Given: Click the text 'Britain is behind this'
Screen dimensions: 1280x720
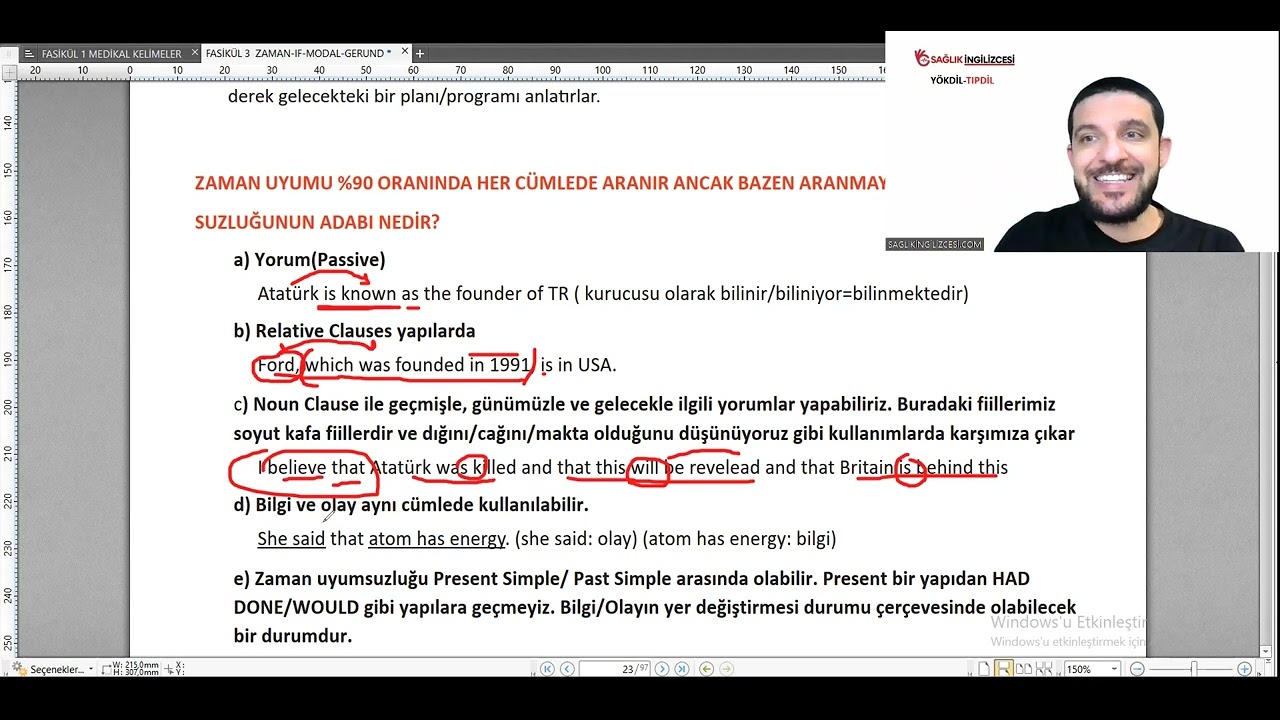Looking at the screenshot, I should pyautogui.click(x=923, y=468).
